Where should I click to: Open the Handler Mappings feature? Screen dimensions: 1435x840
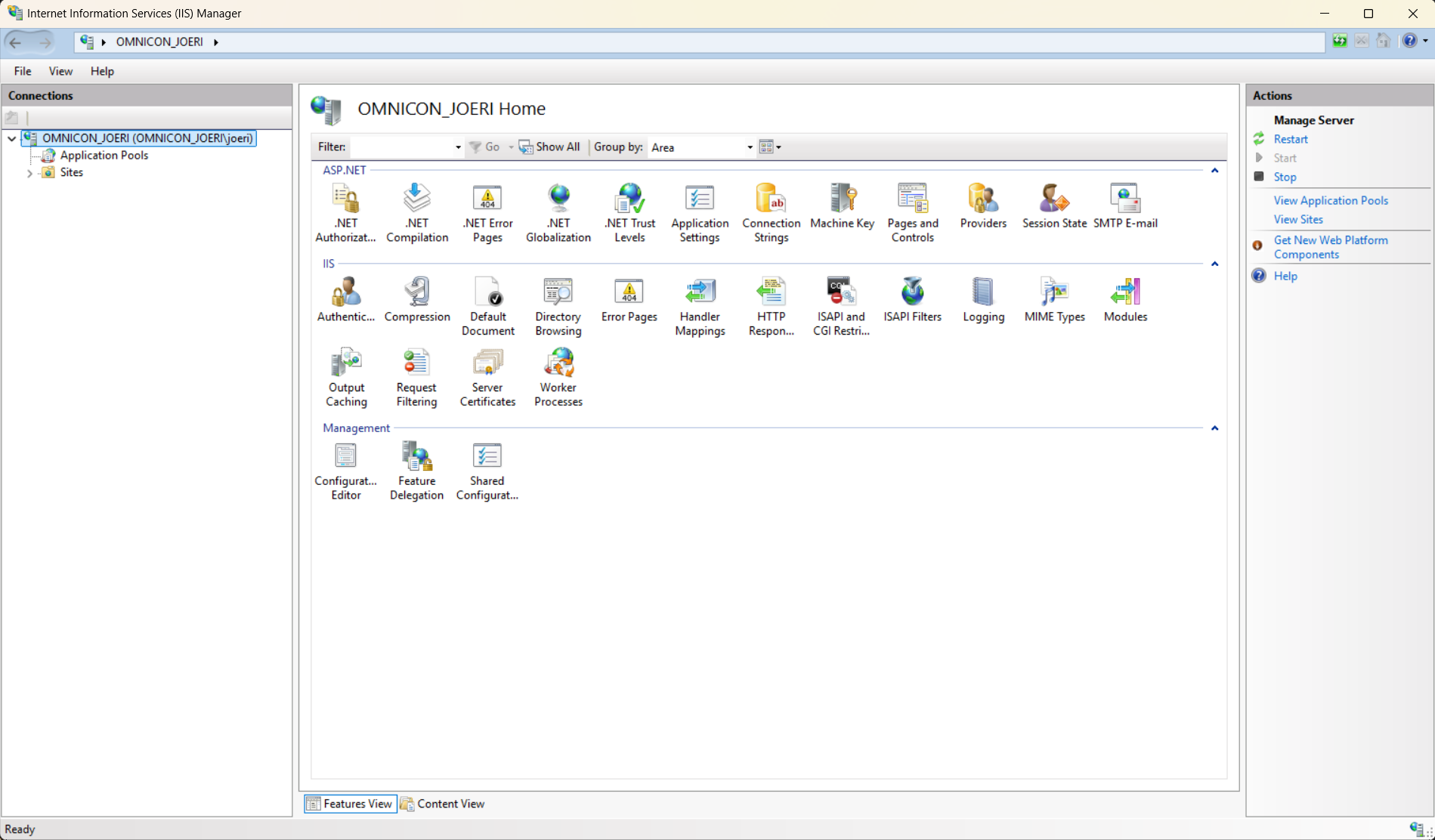coord(700,306)
